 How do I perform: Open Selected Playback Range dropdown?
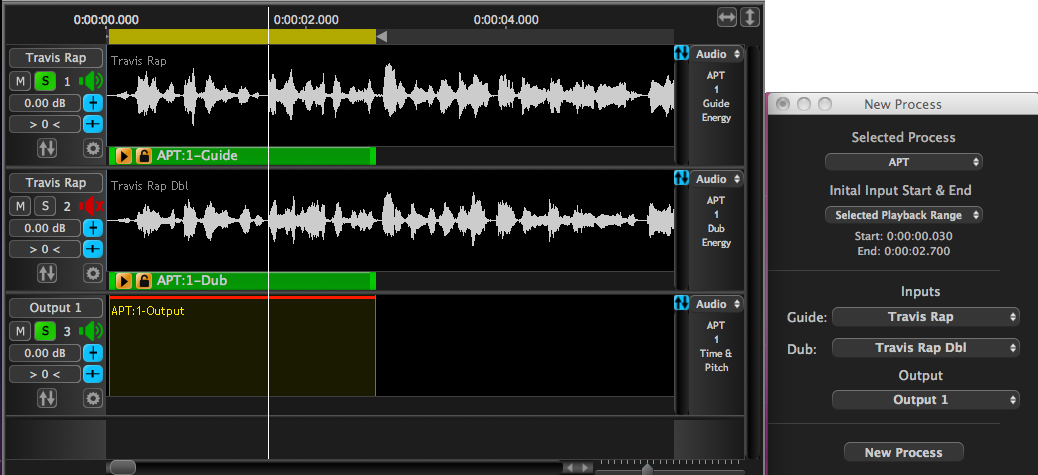pyautogui.click(x=904, y=215)
